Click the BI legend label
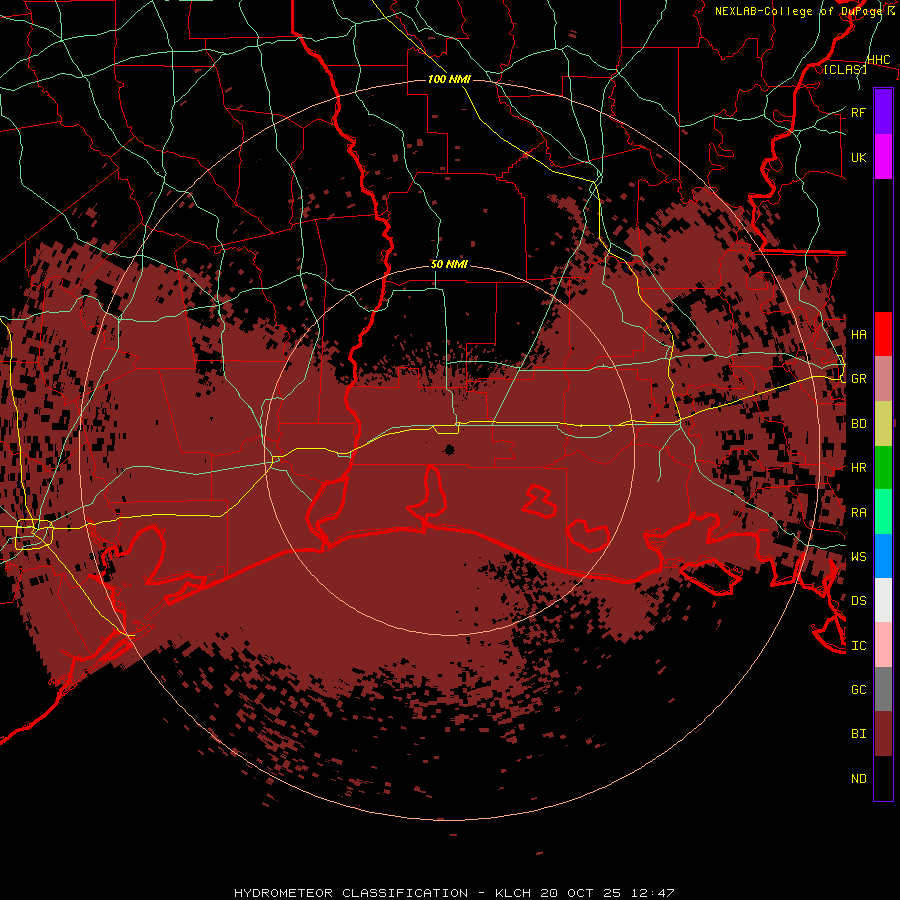Viewport: 900px width, 900px height. (859, 734)
